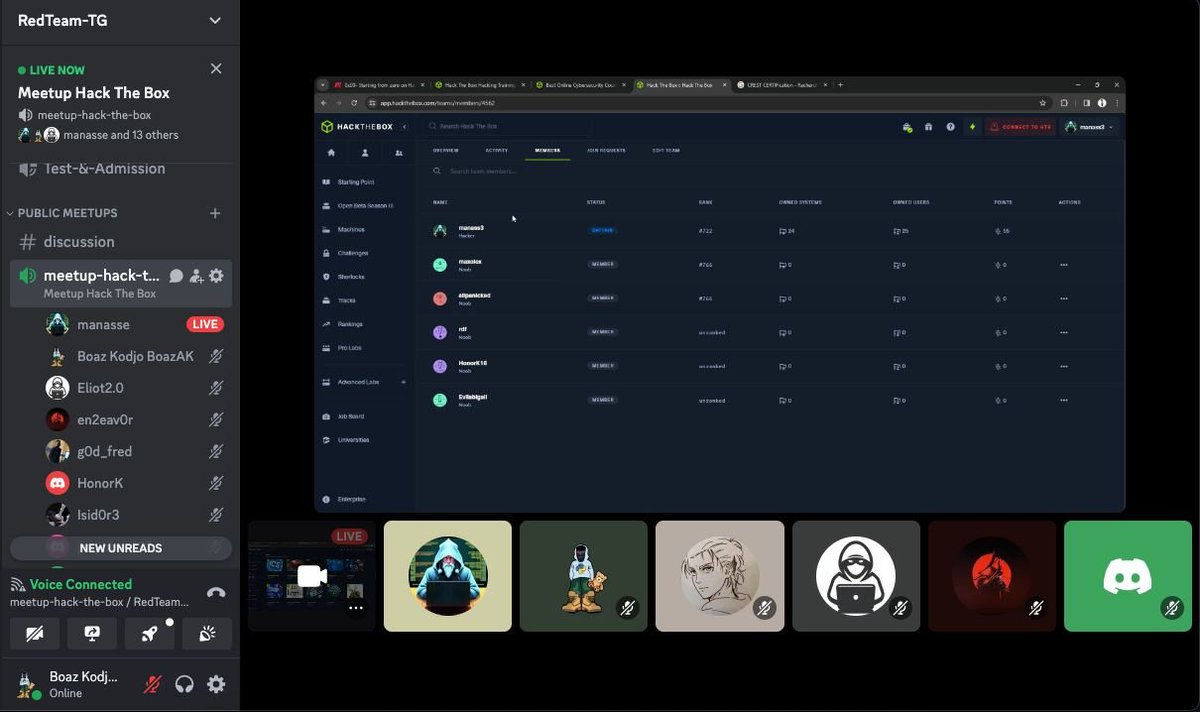Click the Boaz Kodj... user profile area

coord(68,685)
